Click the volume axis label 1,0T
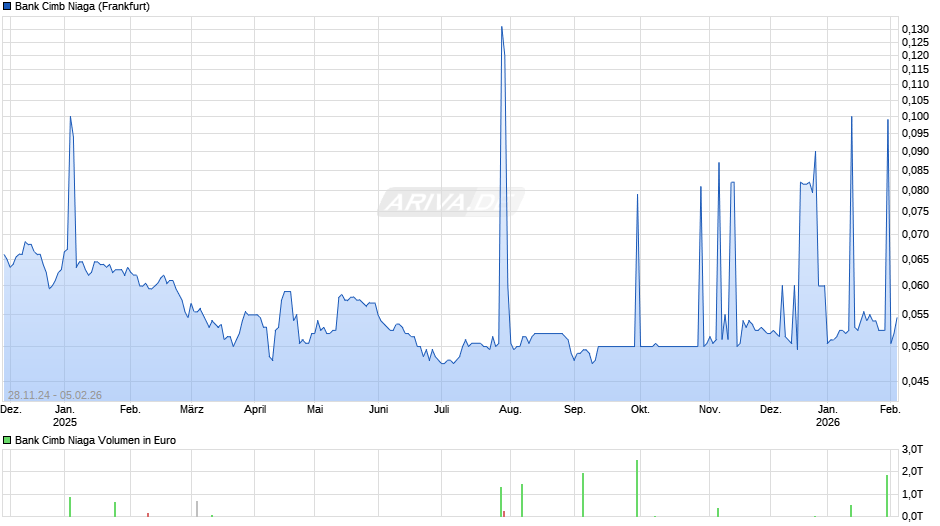Image resolution: width=940 pixels, height=526 pixels. point(912,494)
